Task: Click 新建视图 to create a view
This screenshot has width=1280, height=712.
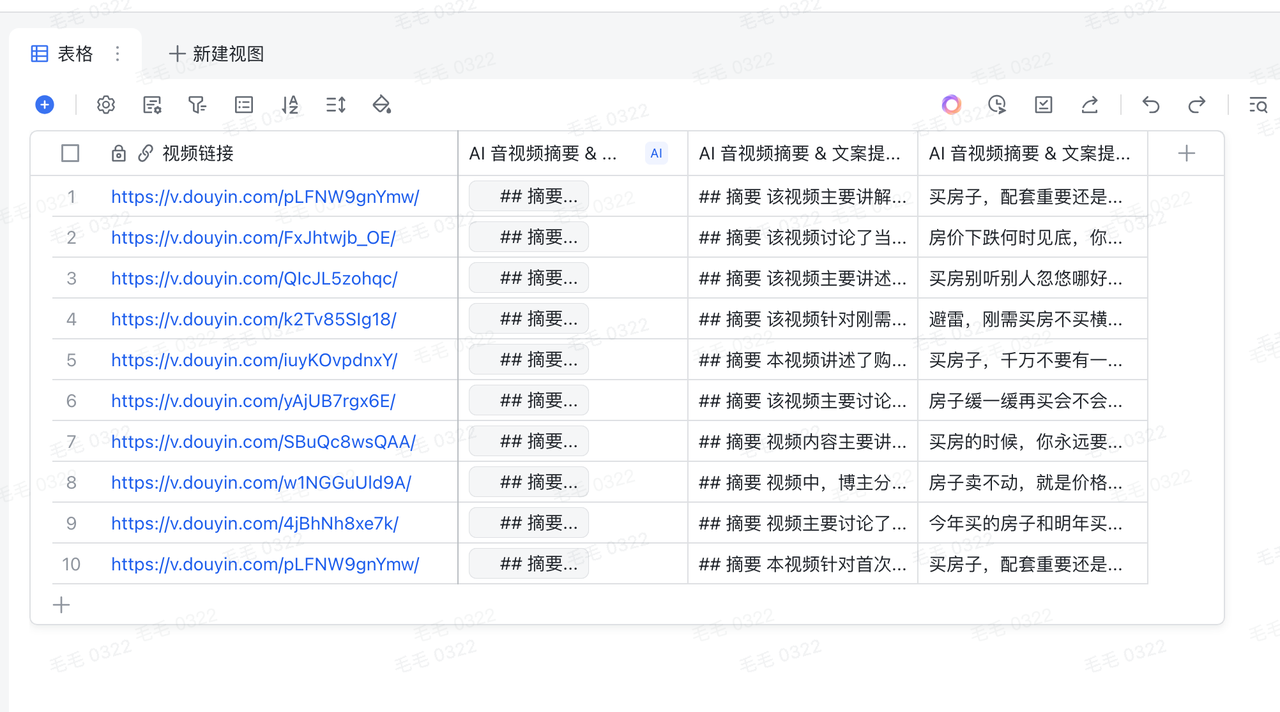Action: coord(216,54)
